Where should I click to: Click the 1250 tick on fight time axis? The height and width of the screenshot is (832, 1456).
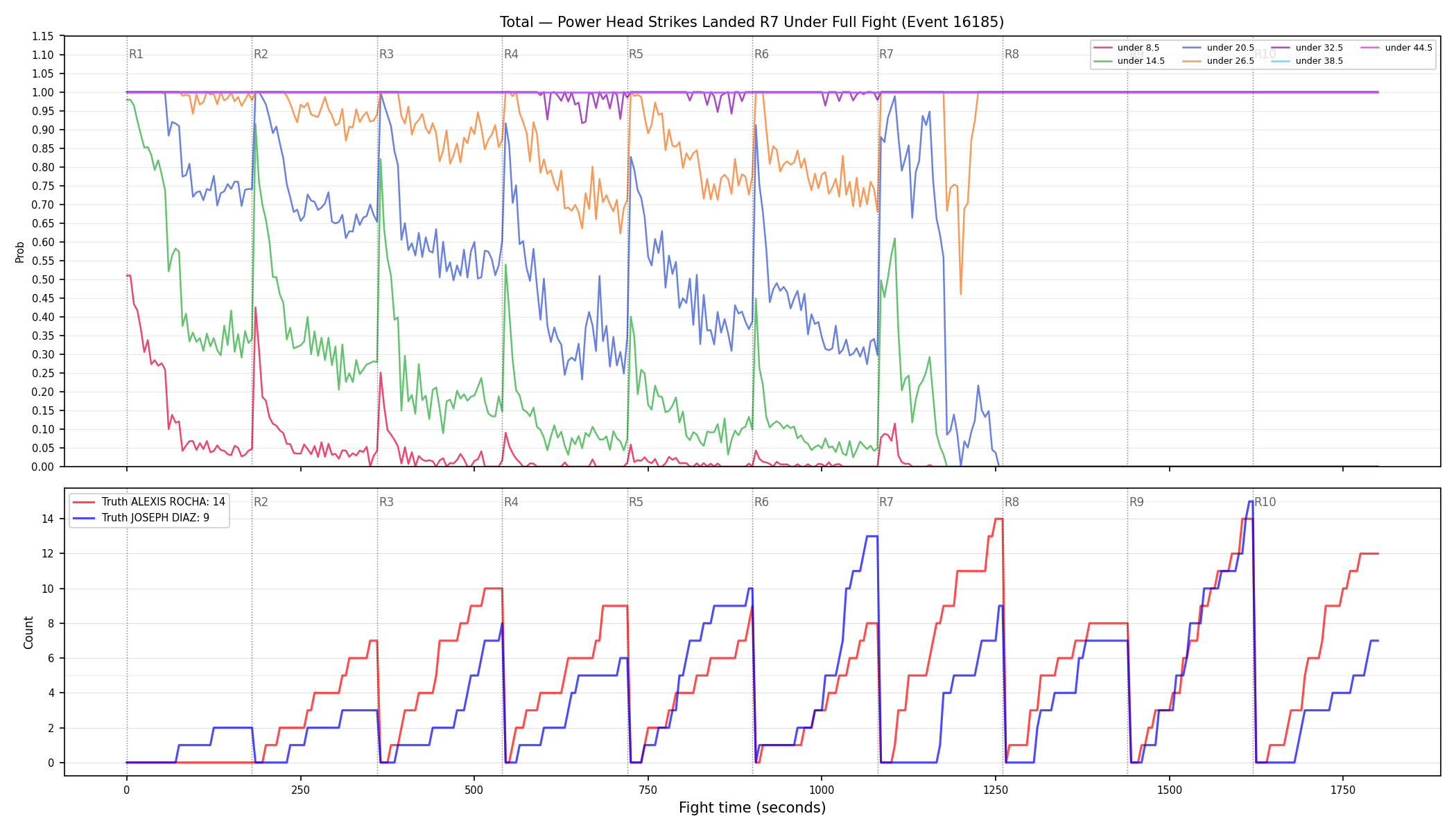996,789
